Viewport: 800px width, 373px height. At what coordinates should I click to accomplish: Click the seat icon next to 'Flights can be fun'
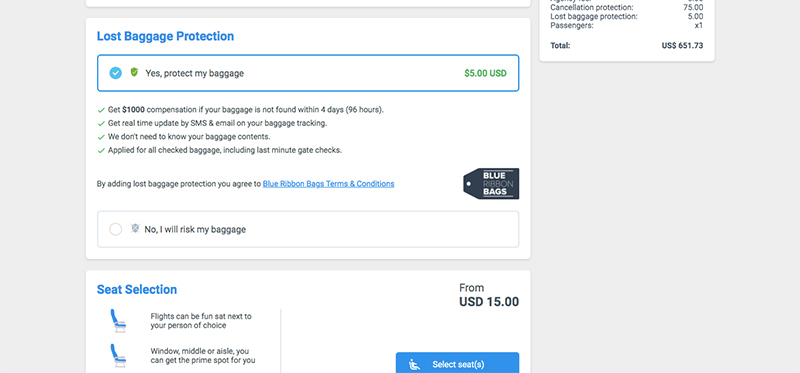pyautogui.click(x=118, y=320)
